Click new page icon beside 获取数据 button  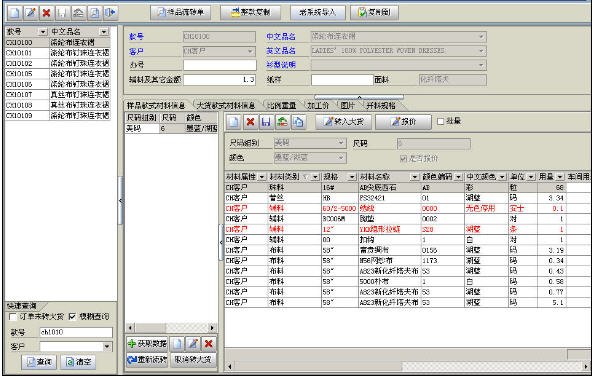177,343
